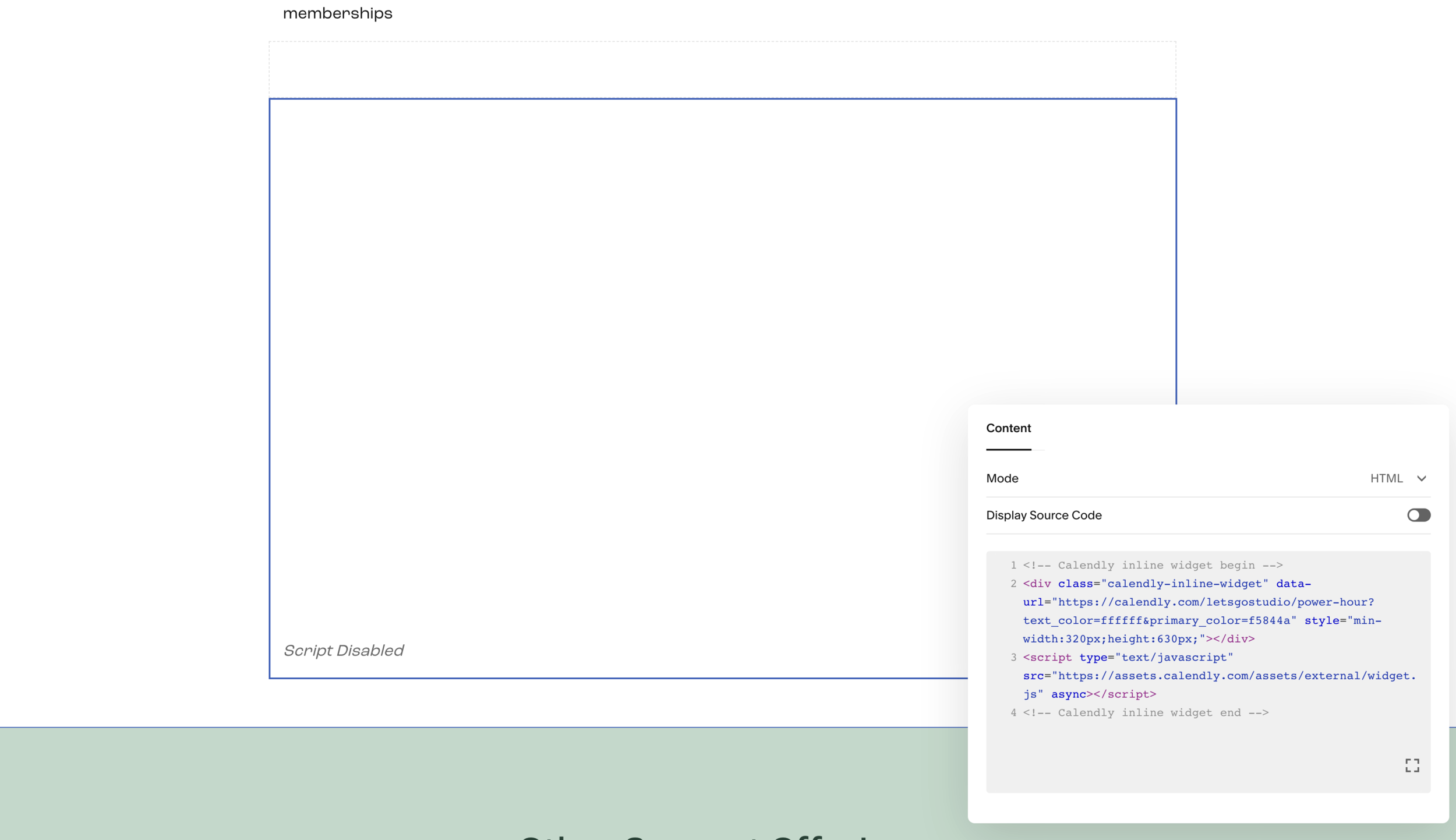This screenshot has height=840, width=1456.
Task: Click the 'Mode' label in the panel
Action: point(1002,478)
